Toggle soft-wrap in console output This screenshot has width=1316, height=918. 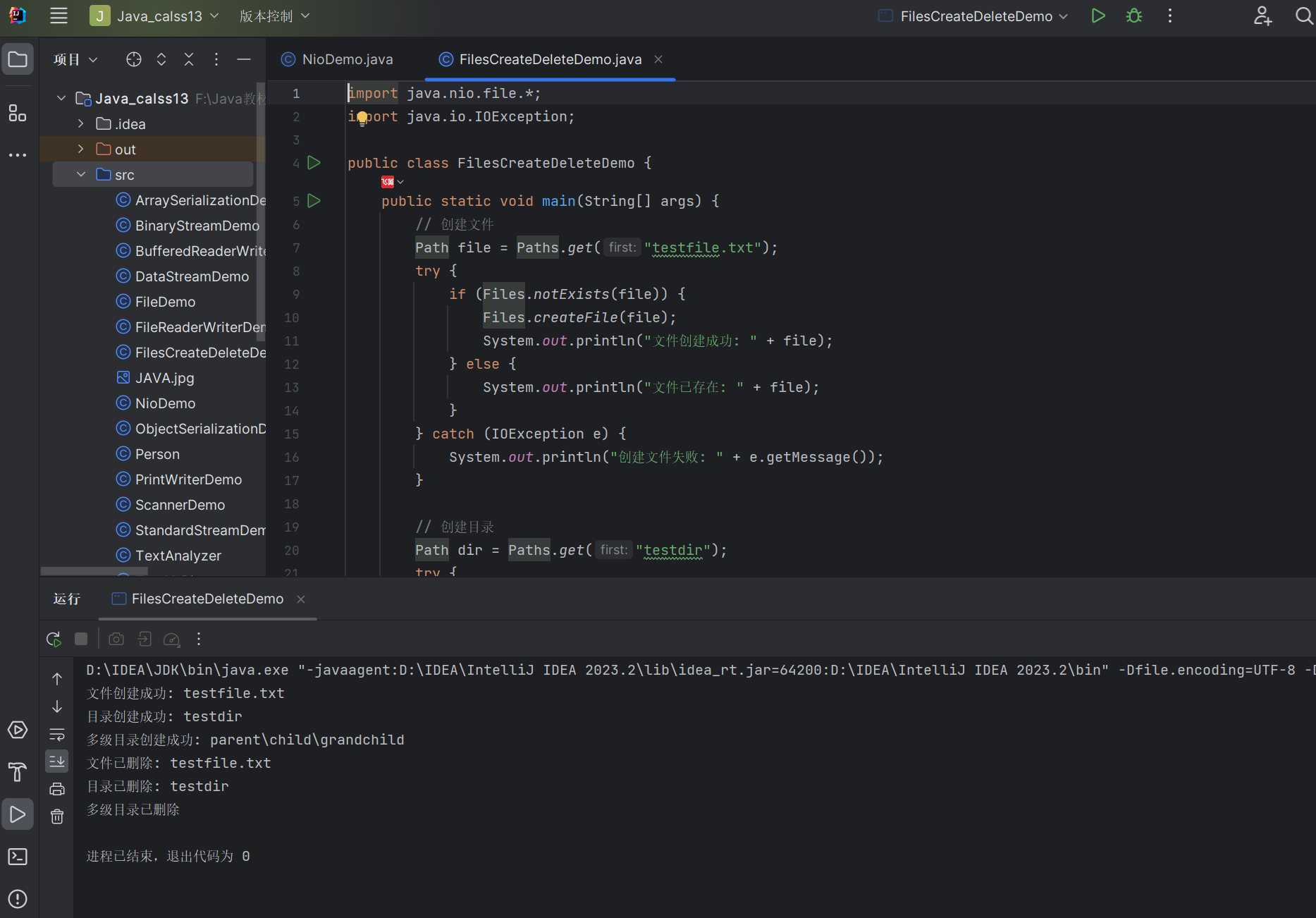tap(57, 735)
